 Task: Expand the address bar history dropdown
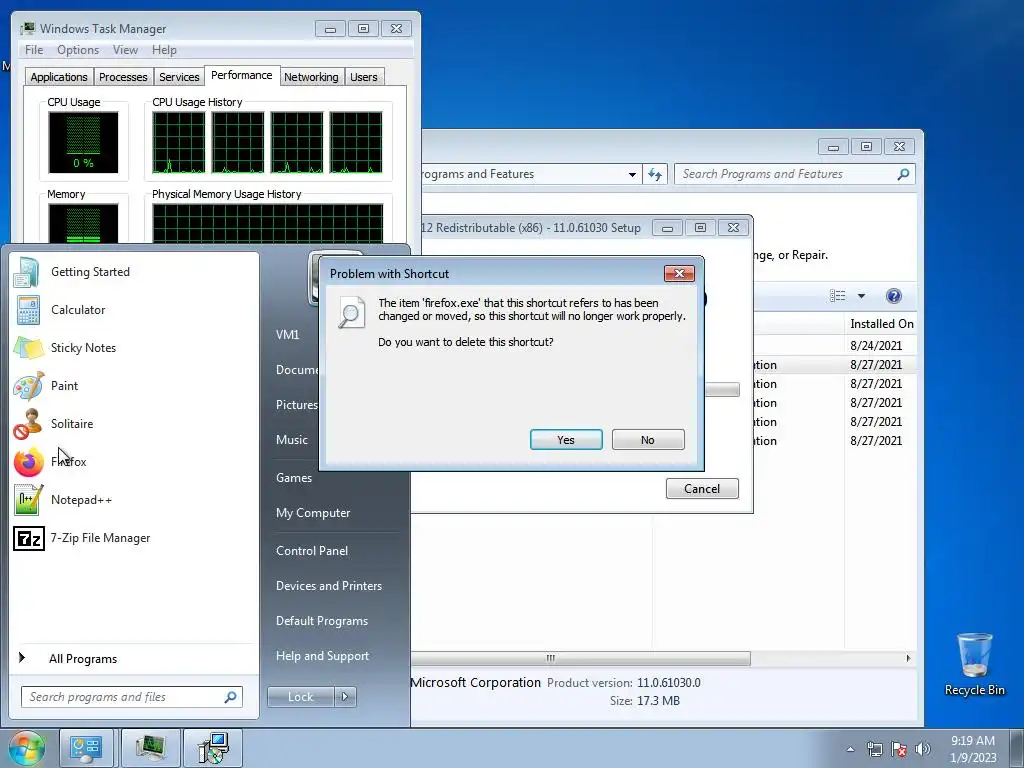tap(632, 174)
